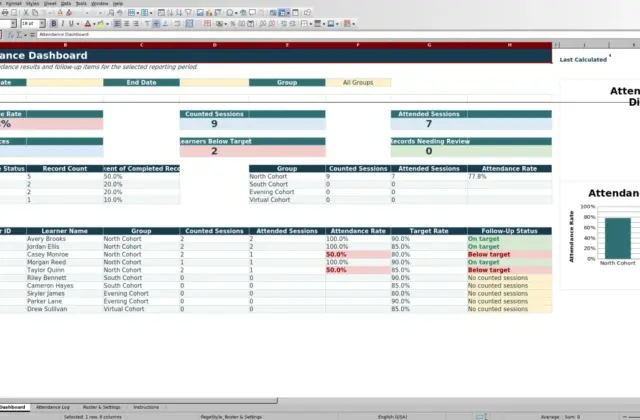
Task: Click the font color A swatch
Action: [x=87, y=24]
